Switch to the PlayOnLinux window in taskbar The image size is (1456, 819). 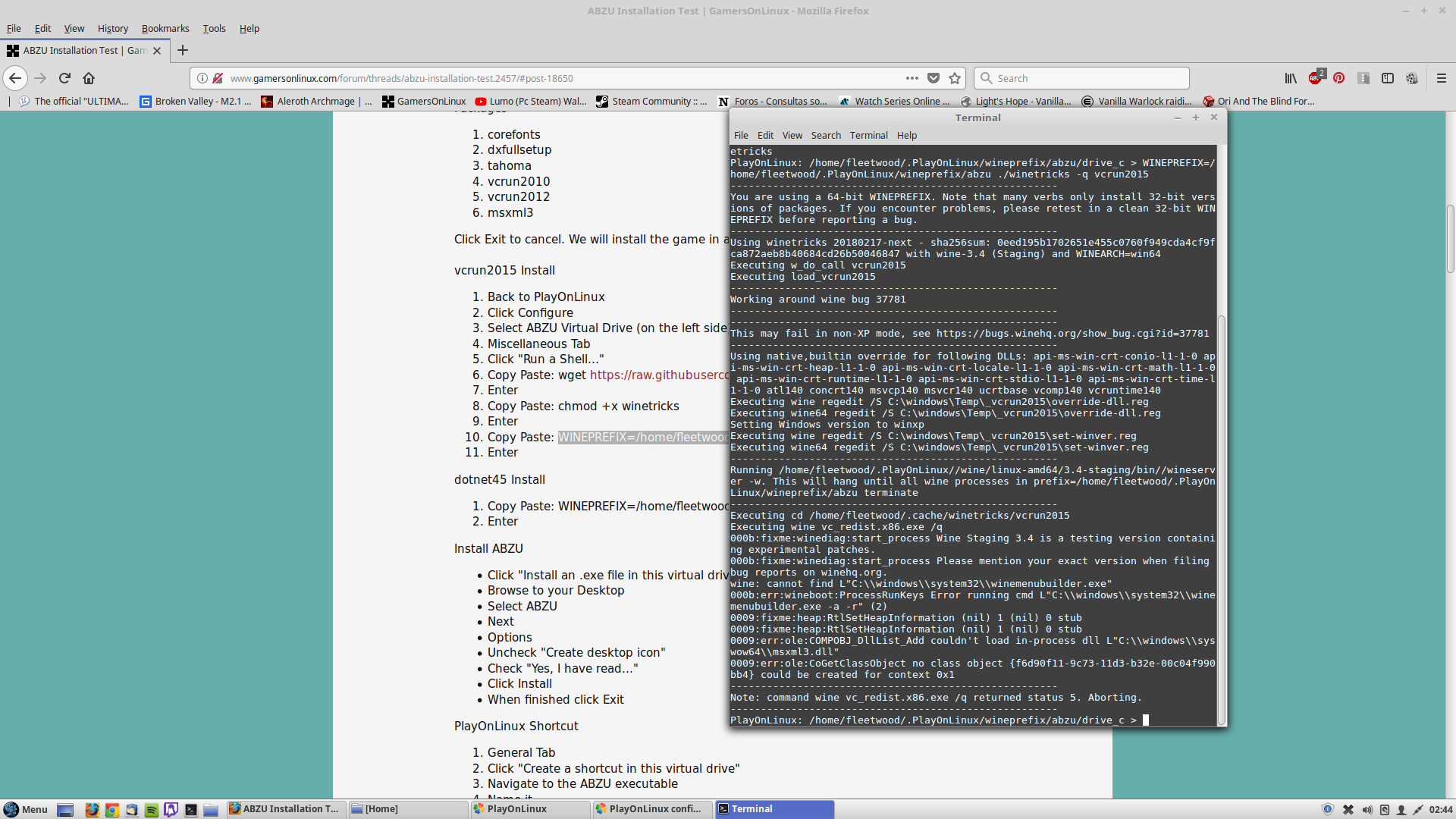(531, 809)
